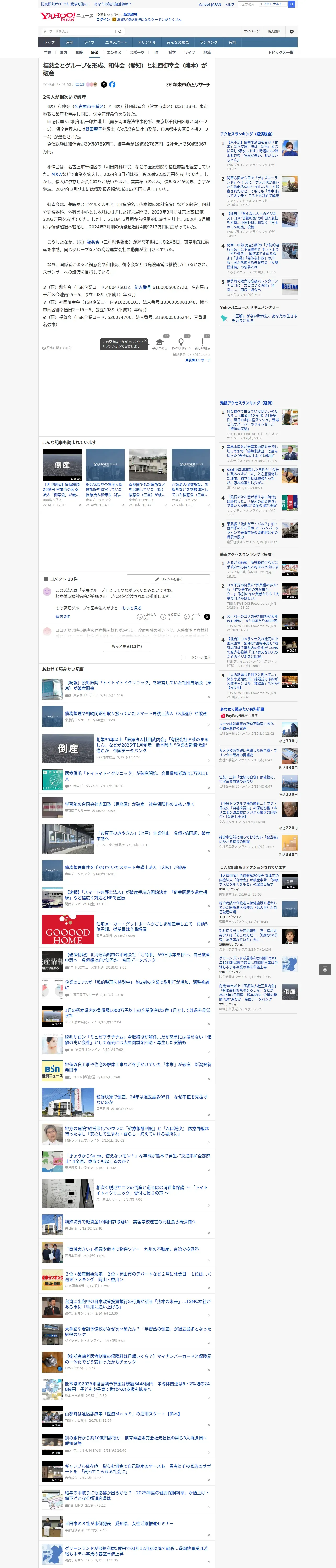Select the ライブ tab
336x1568 pixels.
point(89,43)
